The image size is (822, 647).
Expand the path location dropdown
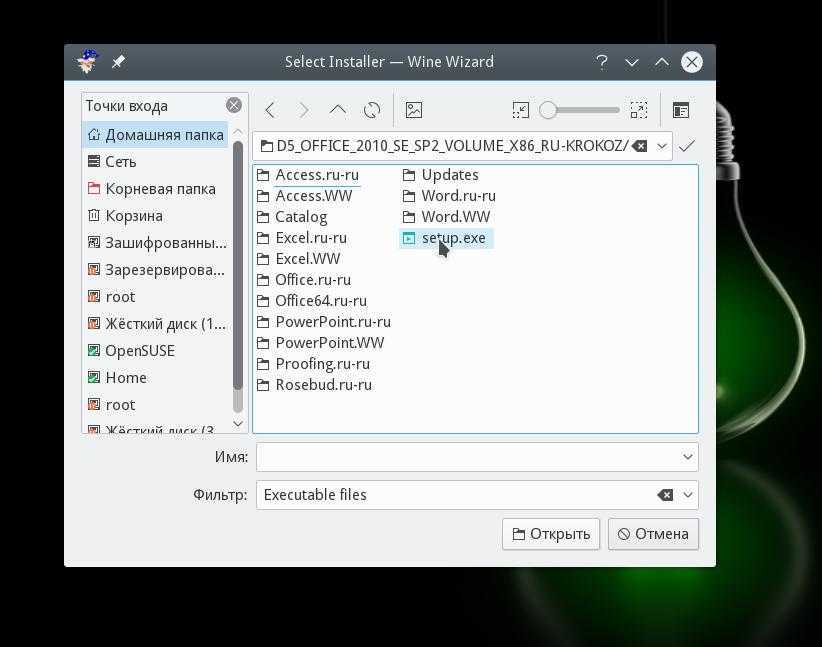coord(662,146)
